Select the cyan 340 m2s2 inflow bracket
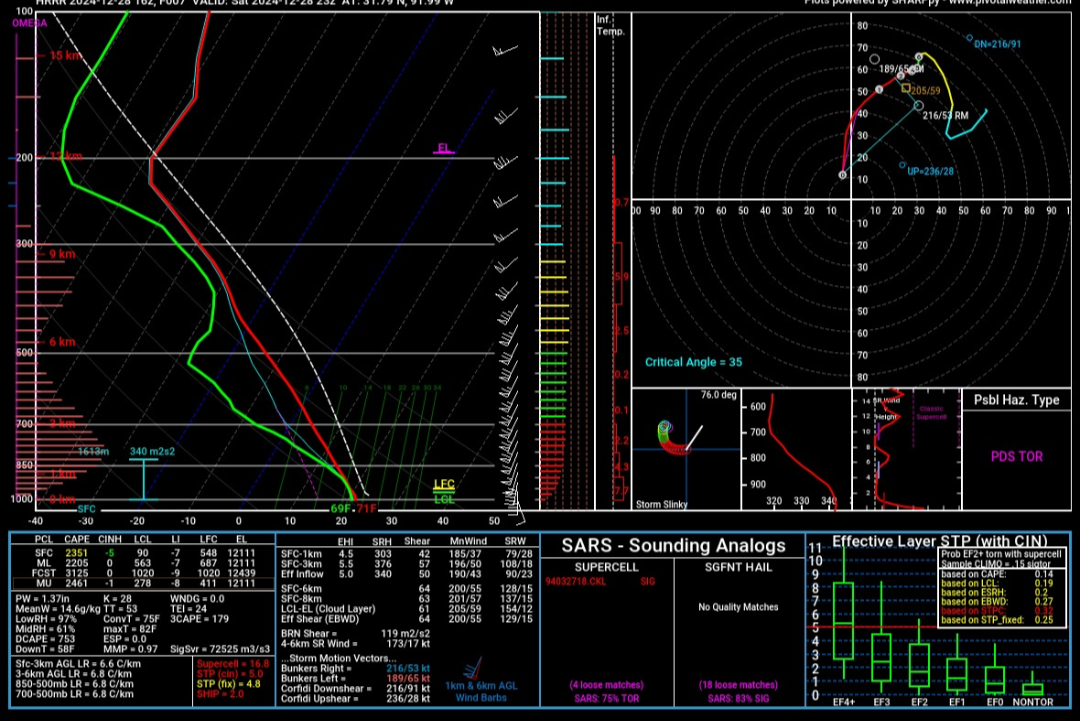Screen dimensions: 1080x721 (x=143, y=479)
